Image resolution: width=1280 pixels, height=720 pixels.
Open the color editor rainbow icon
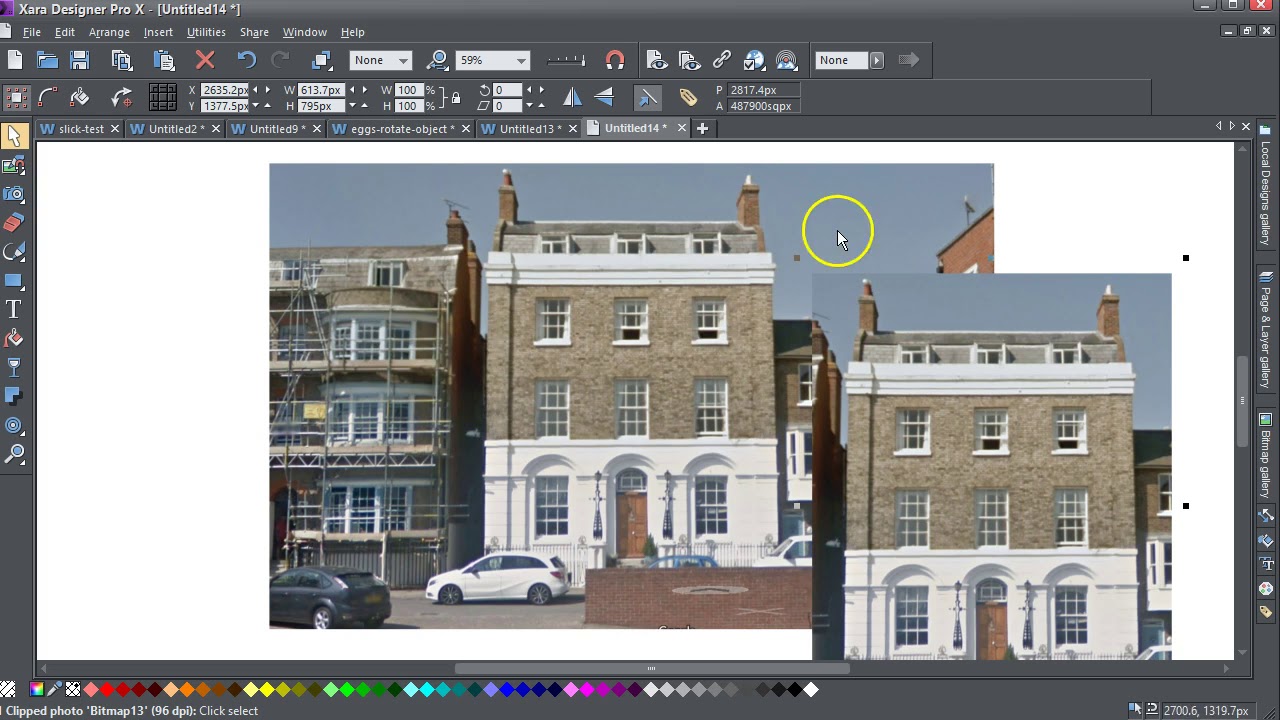(37, 689)
